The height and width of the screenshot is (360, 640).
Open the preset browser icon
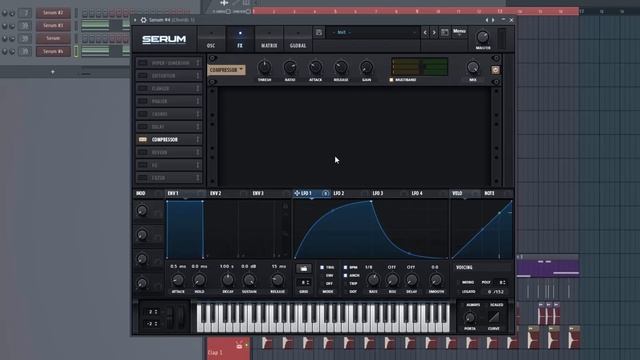[x=445, y=32]
